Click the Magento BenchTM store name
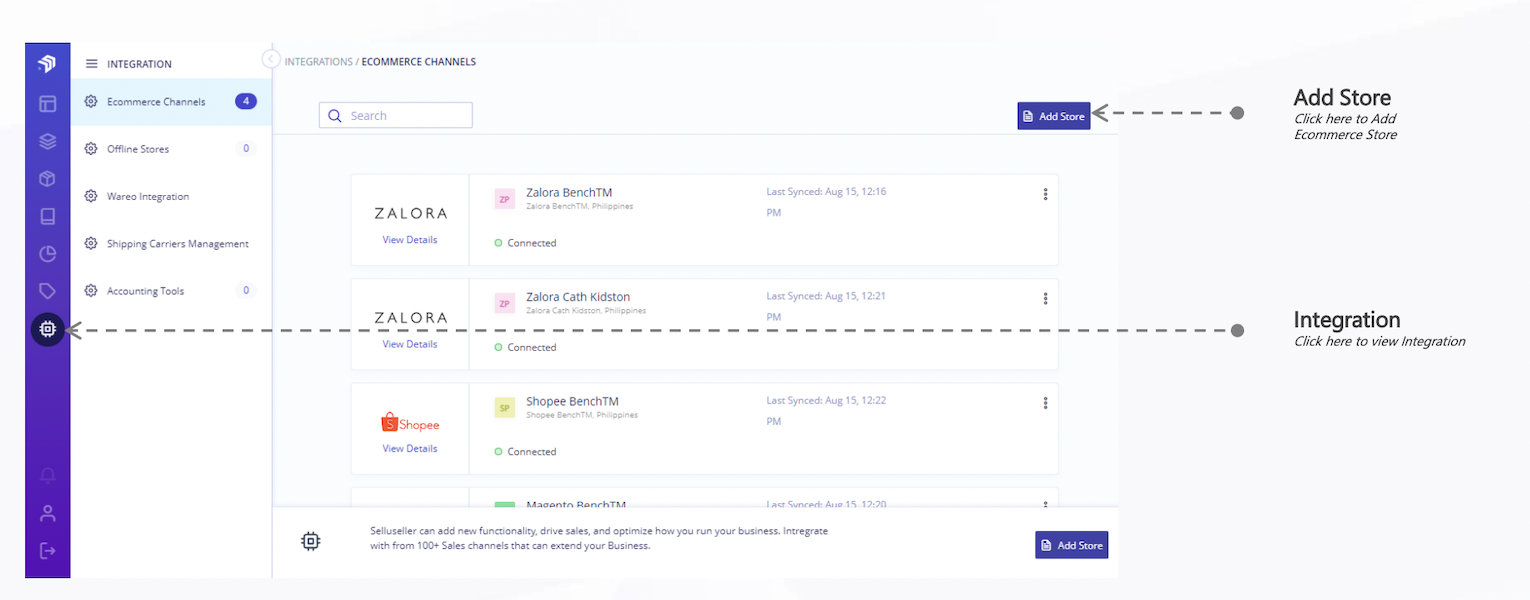The height and width of the screenshot is (600, 1530). [x=576, y=506]
